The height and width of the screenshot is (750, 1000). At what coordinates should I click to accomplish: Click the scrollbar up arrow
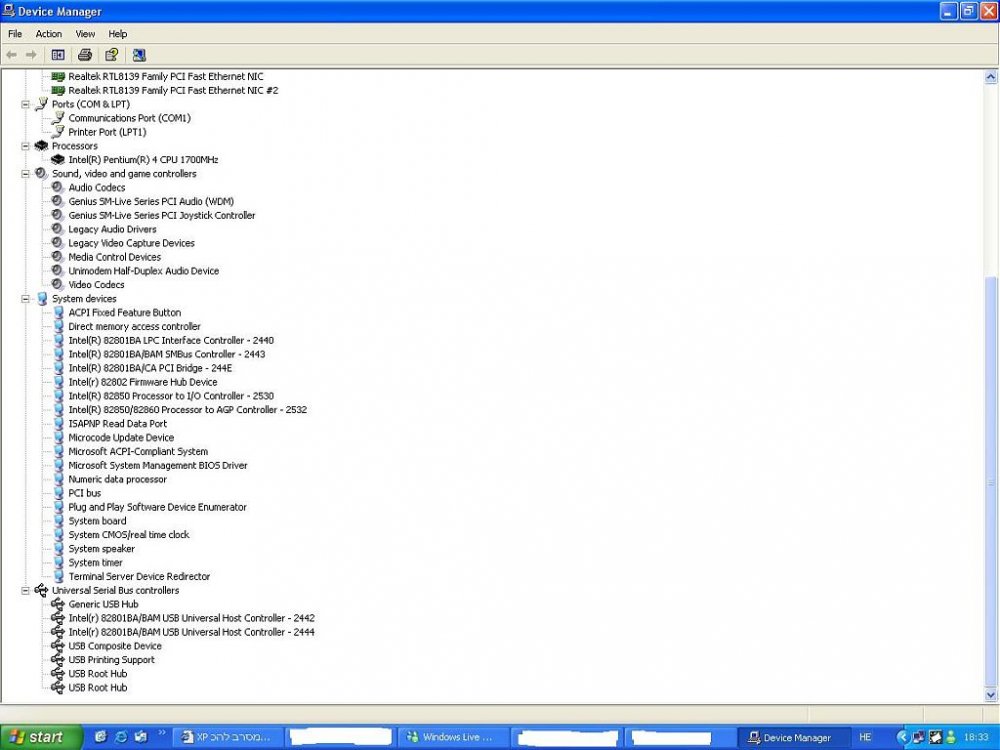[990, 77]
